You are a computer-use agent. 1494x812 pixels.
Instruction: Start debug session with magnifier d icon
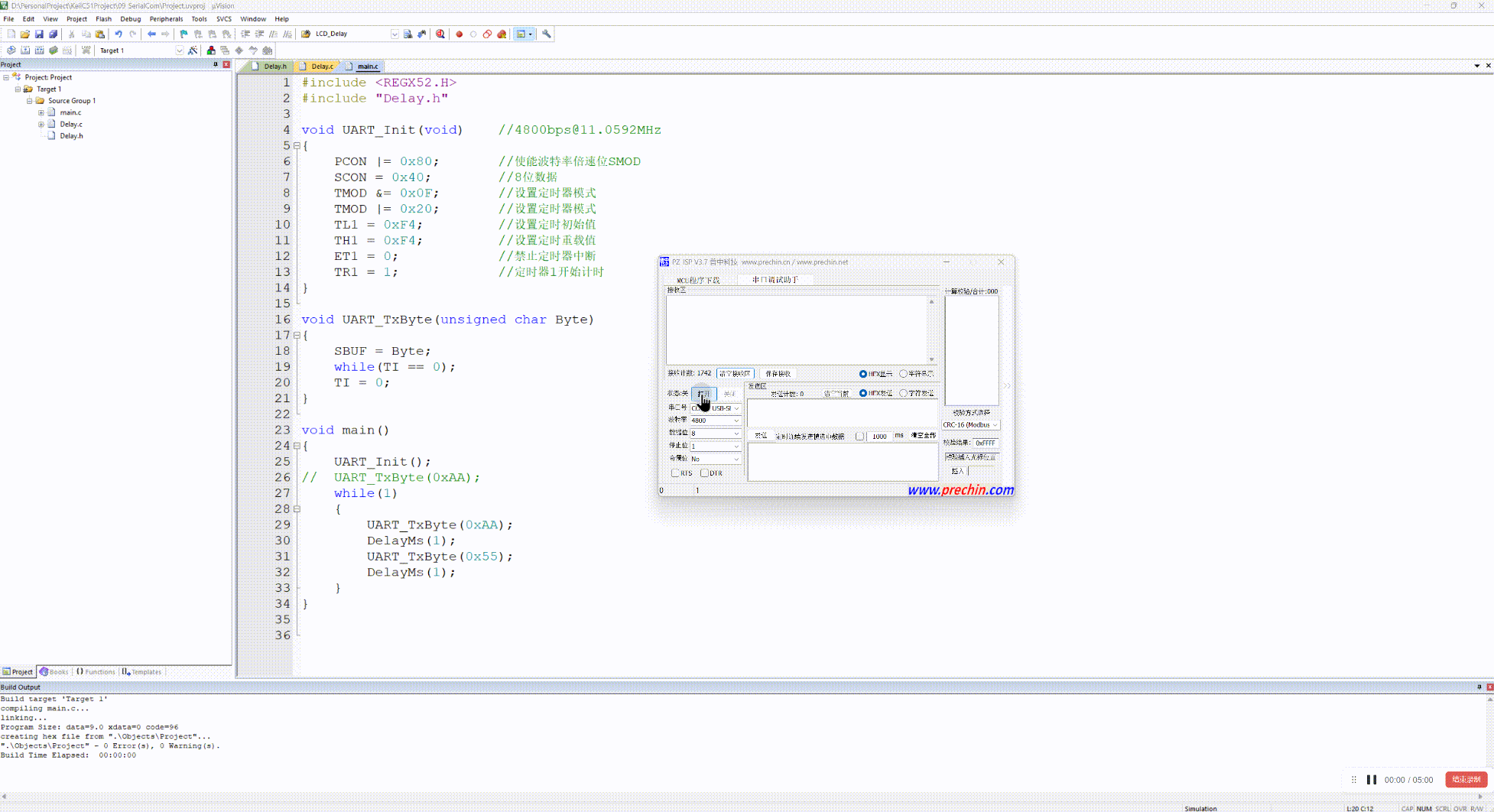click(440, 34)
